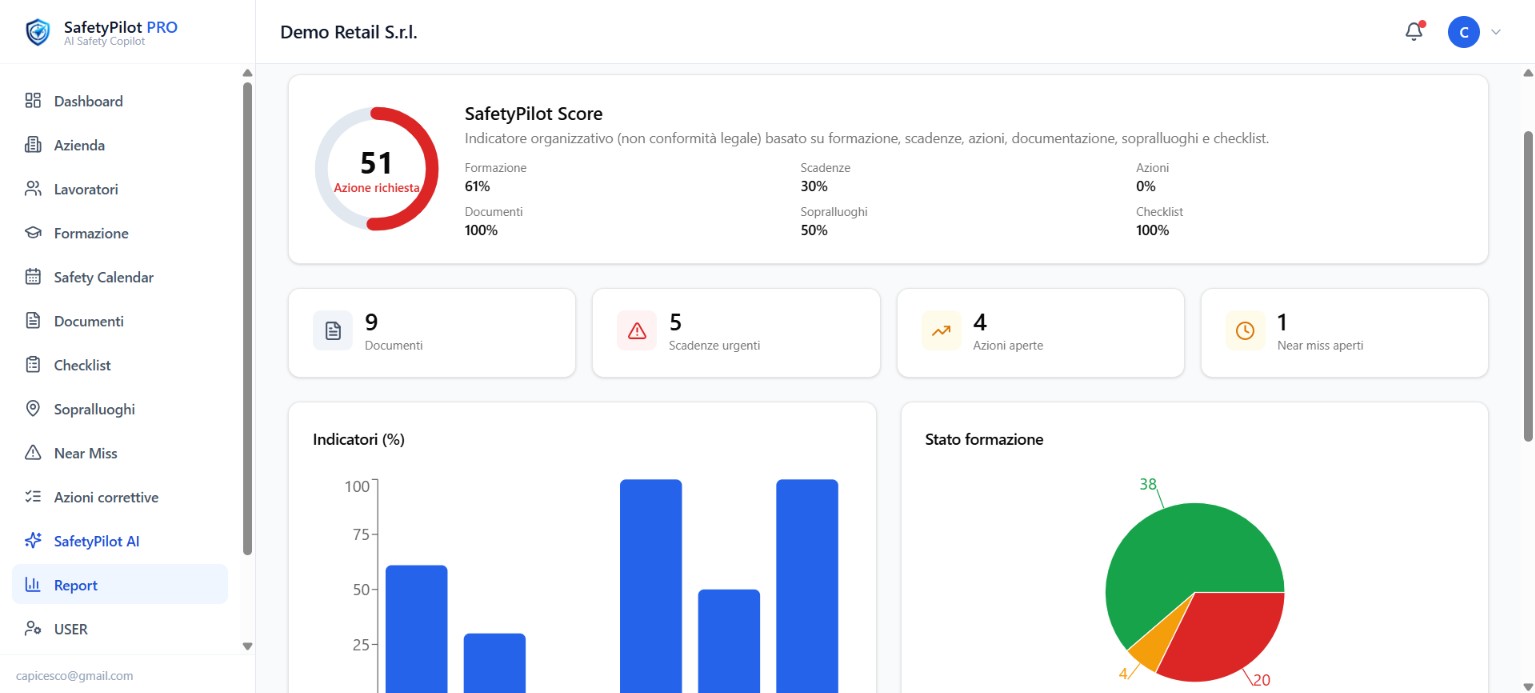
Task: Click the USER settings icon
Action: (x=33, y=629)
